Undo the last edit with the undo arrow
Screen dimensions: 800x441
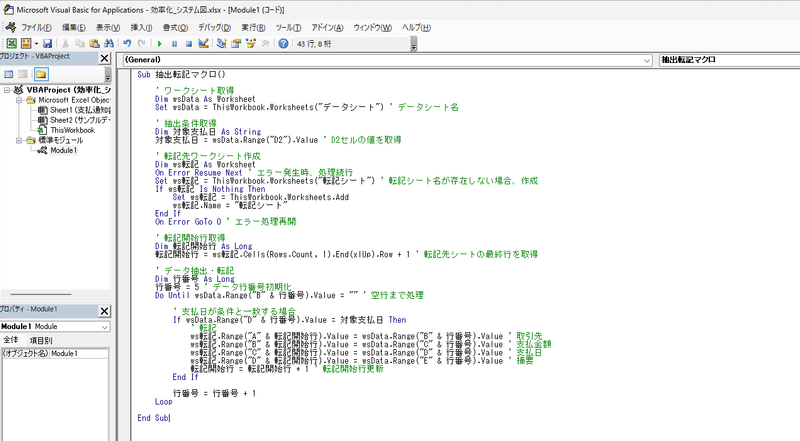128,44
